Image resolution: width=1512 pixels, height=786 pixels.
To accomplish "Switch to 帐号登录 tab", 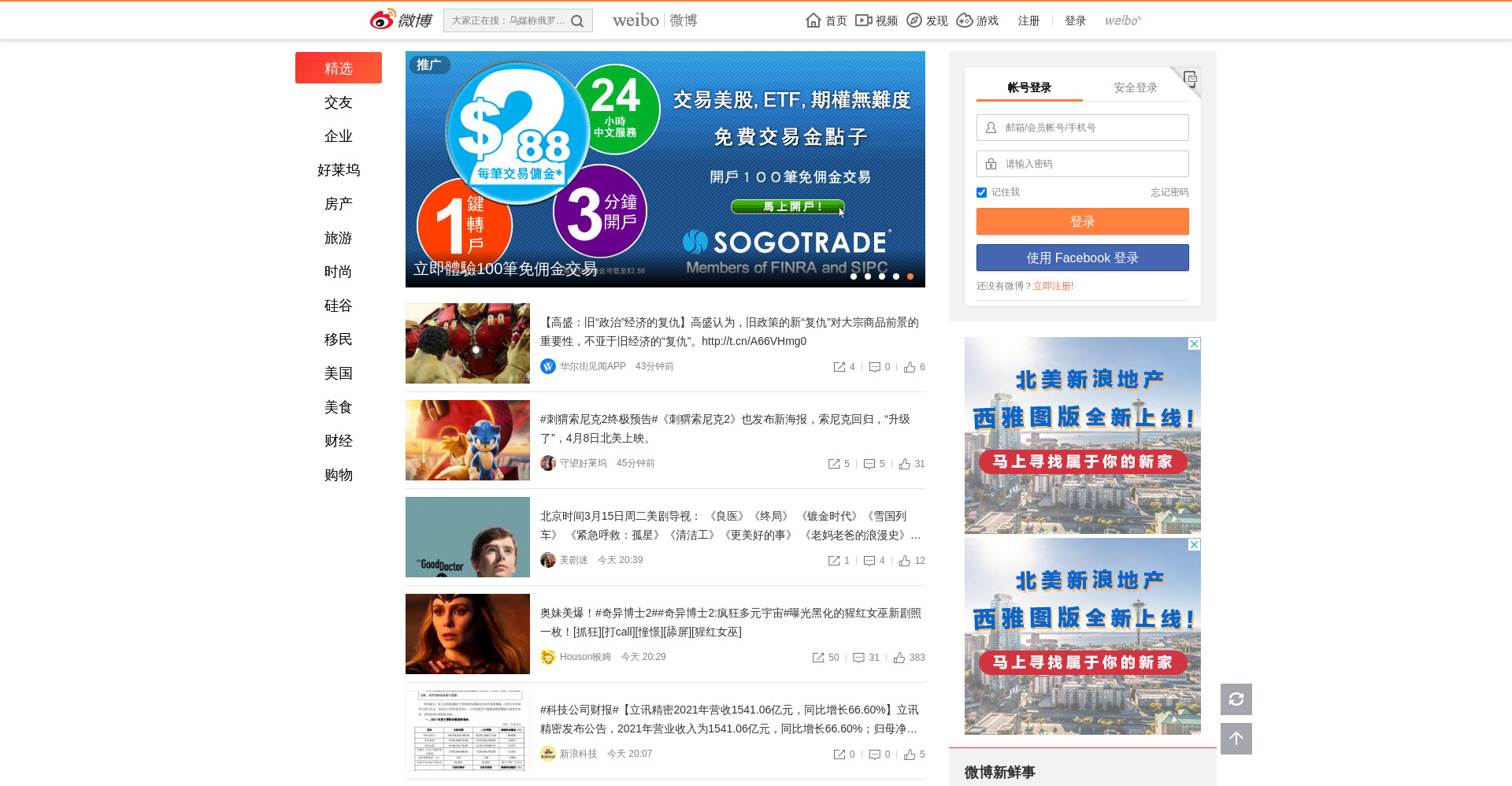I will pos(1029,87).
